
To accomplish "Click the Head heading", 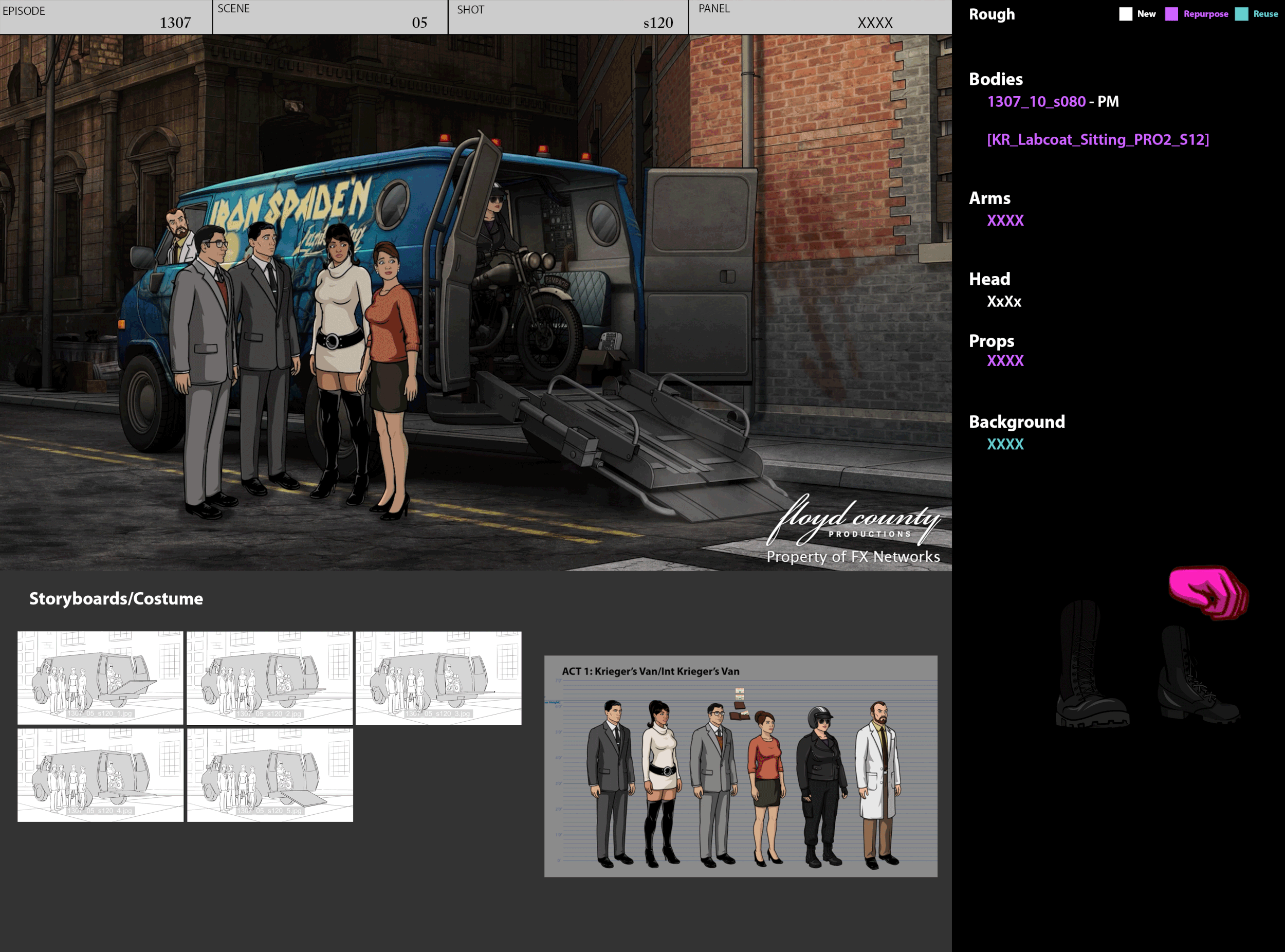I will coord(989,279).
